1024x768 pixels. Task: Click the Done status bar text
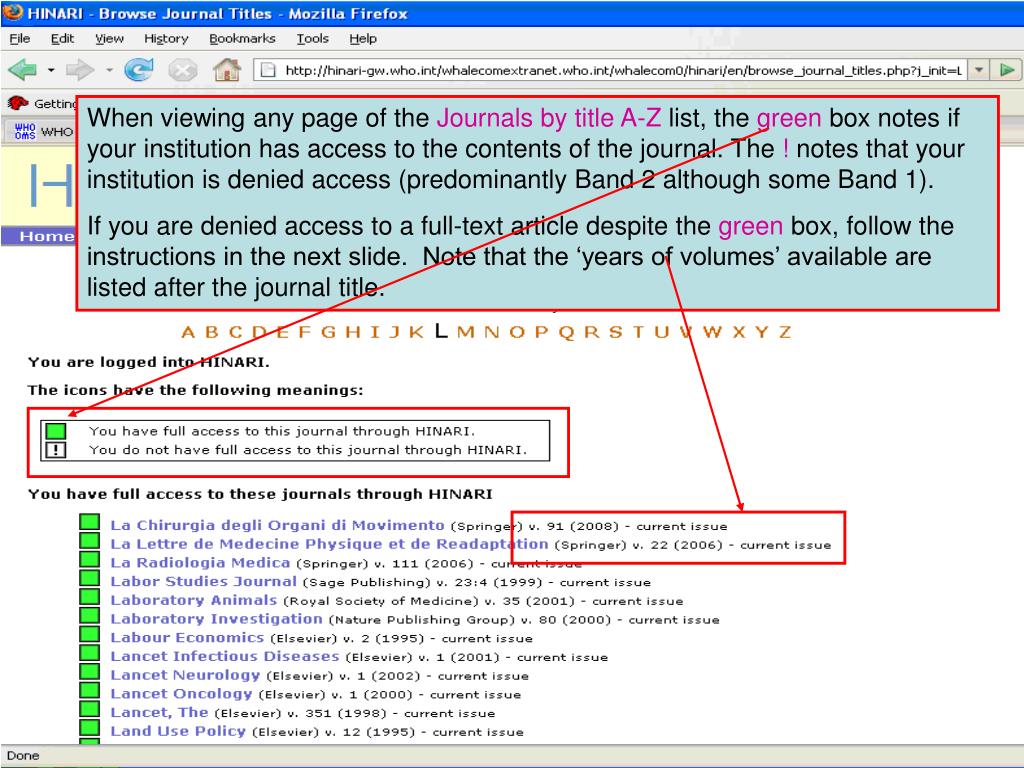pyautogui.click(x=23, y=756)
